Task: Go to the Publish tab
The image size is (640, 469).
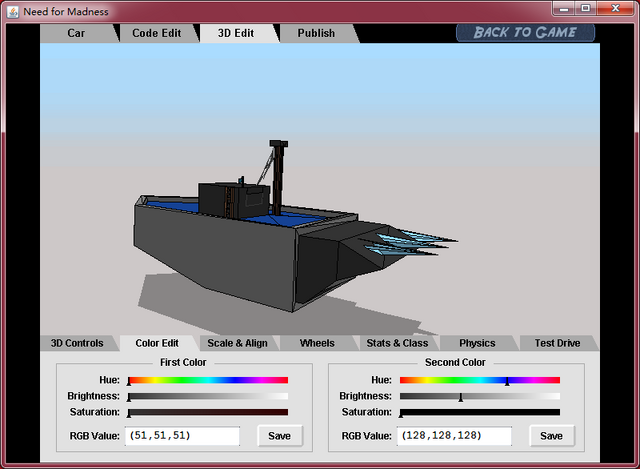Action: click(x=316, y=33)
